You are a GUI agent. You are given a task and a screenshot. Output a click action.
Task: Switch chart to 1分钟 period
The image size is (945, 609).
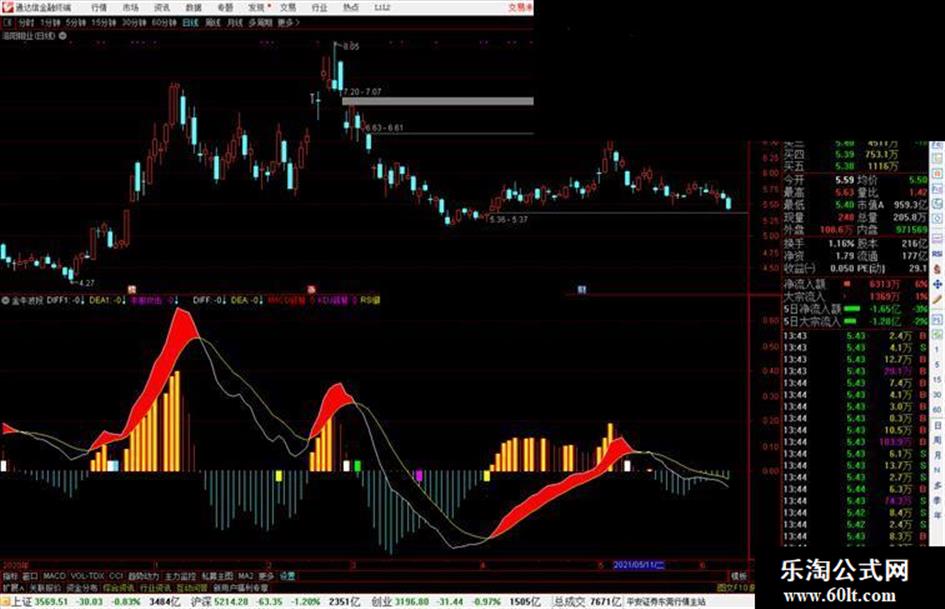click(x=50, y=22)
